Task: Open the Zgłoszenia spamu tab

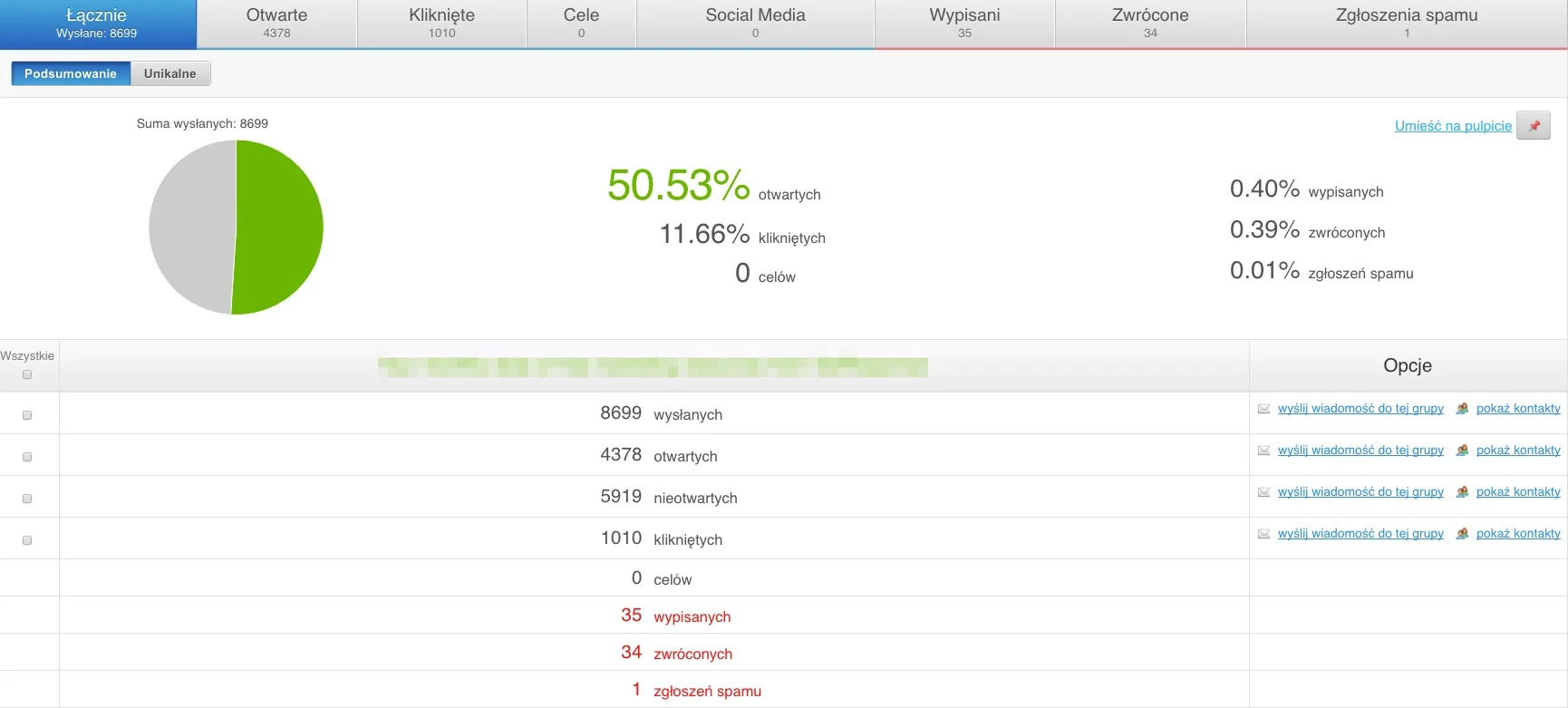Action: click(1407, 24)
